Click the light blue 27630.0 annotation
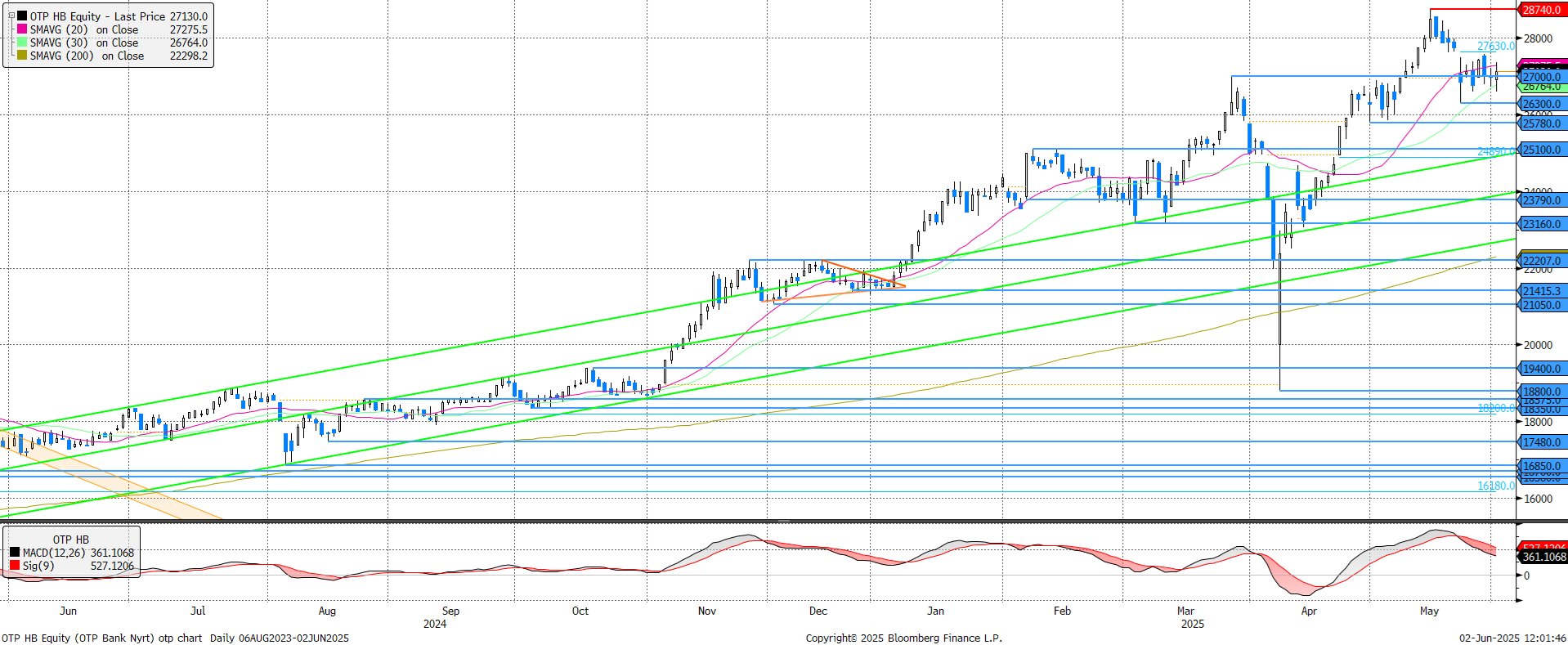The height and width of the screenshot is (645, 1568). click(x=1496, y=47)
